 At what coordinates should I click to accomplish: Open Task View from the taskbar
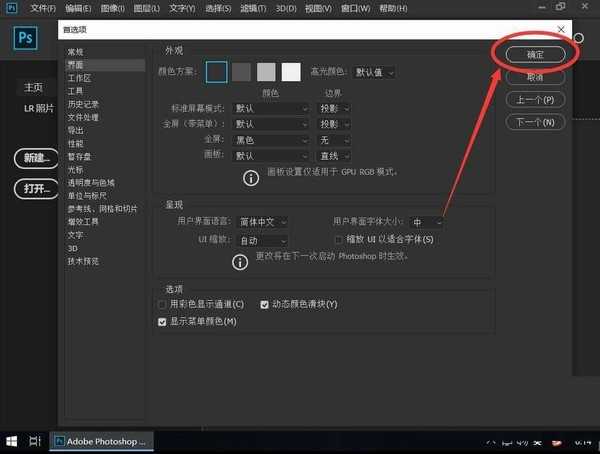point(35,440)
